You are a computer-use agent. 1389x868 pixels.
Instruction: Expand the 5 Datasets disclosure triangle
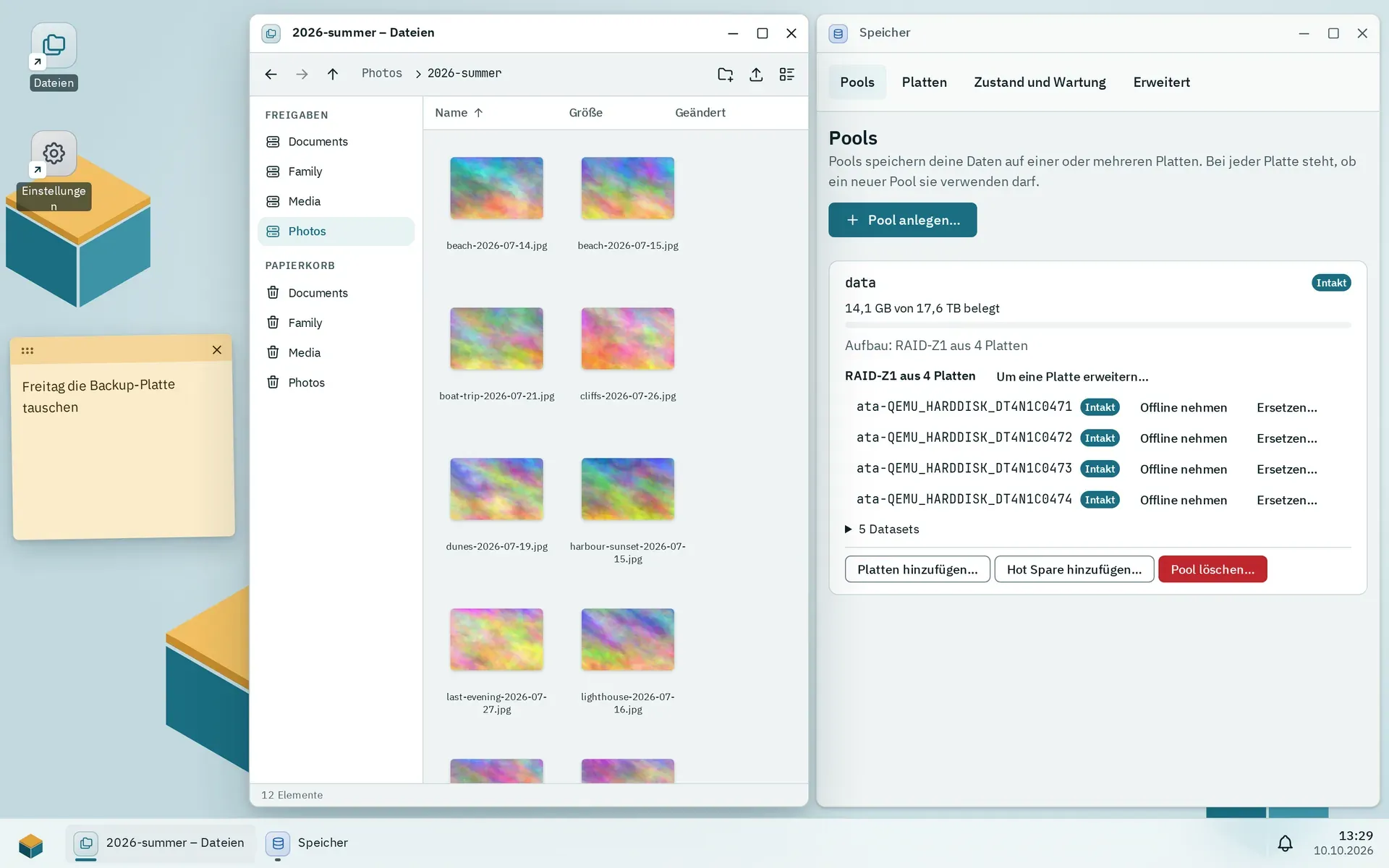pos(849,529)
